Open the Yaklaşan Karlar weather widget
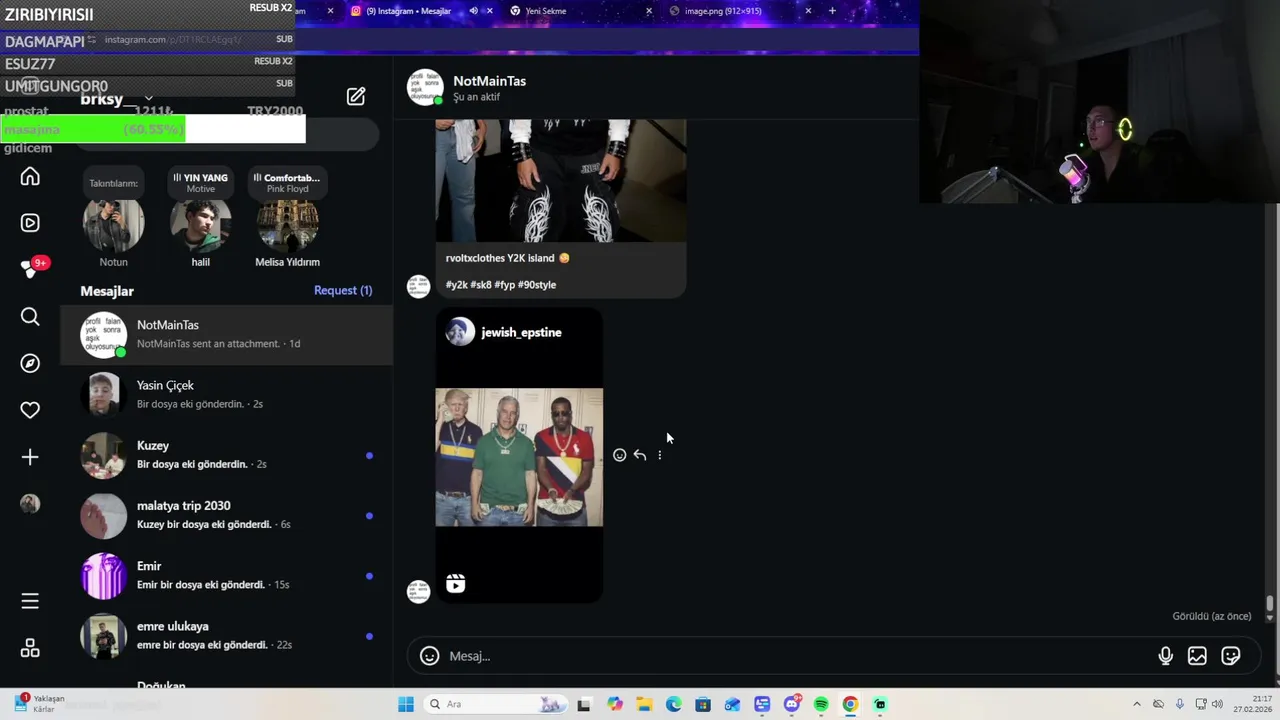 click(40, 703)
